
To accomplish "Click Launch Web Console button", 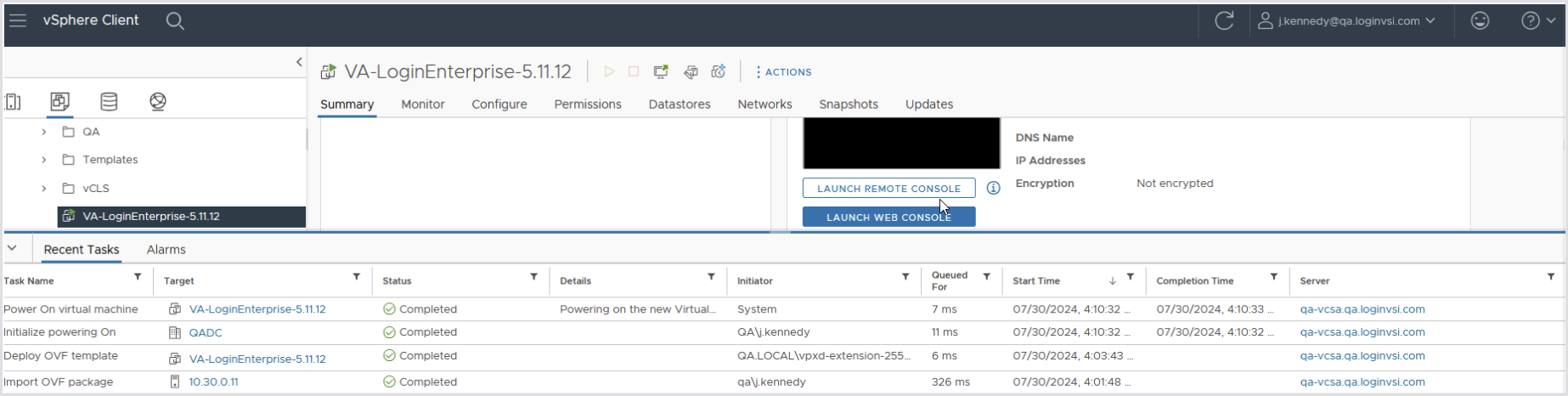I will [888, 218].
